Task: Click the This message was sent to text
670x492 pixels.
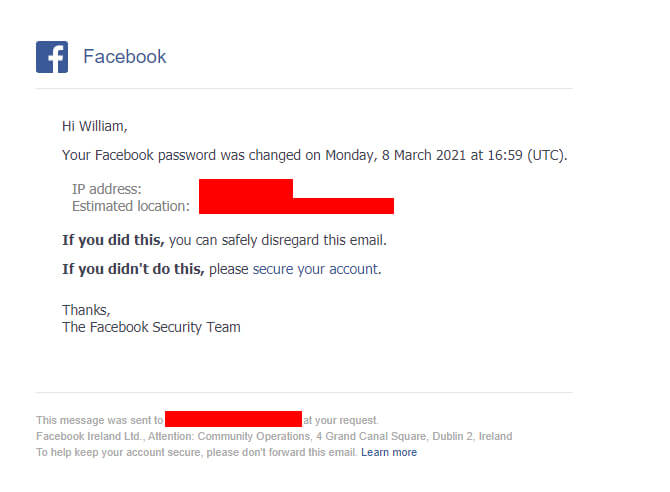Action: (100, 420)
